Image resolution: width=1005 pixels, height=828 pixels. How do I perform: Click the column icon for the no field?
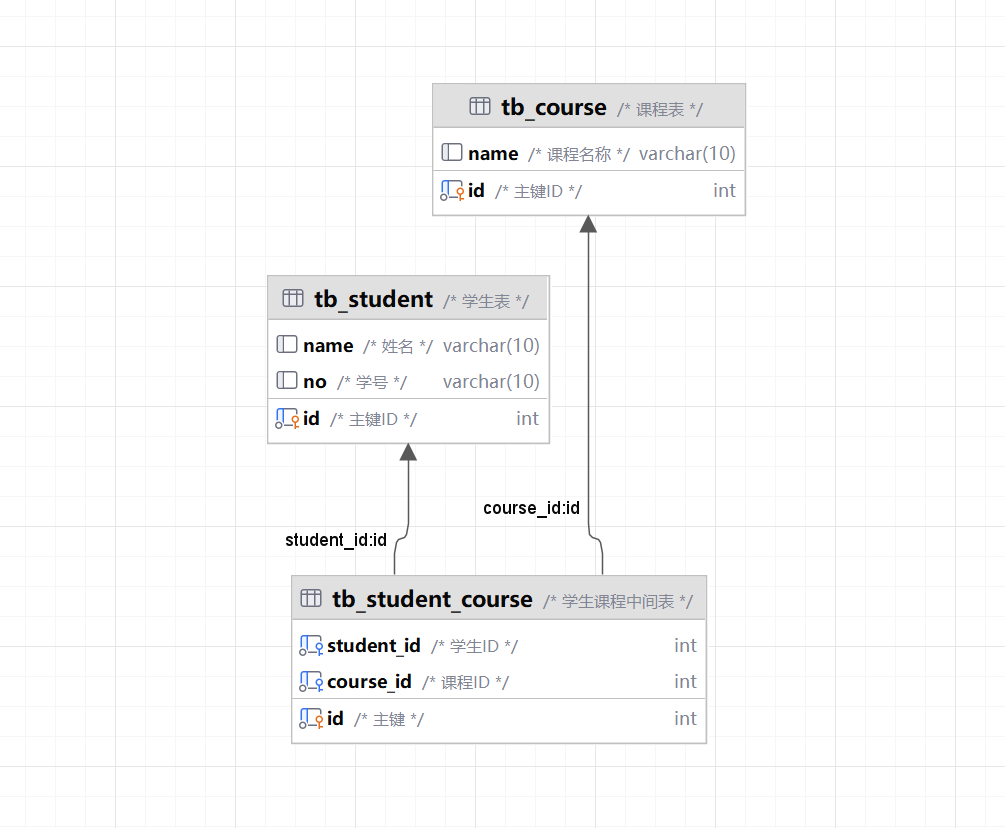[287, 381]
